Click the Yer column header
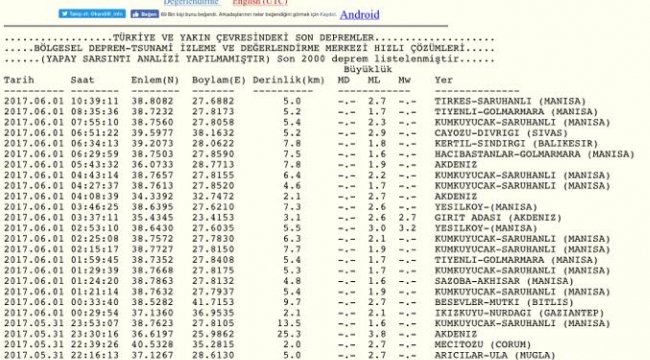This screenshot has width=650, height=360. (x=444, y=80)
